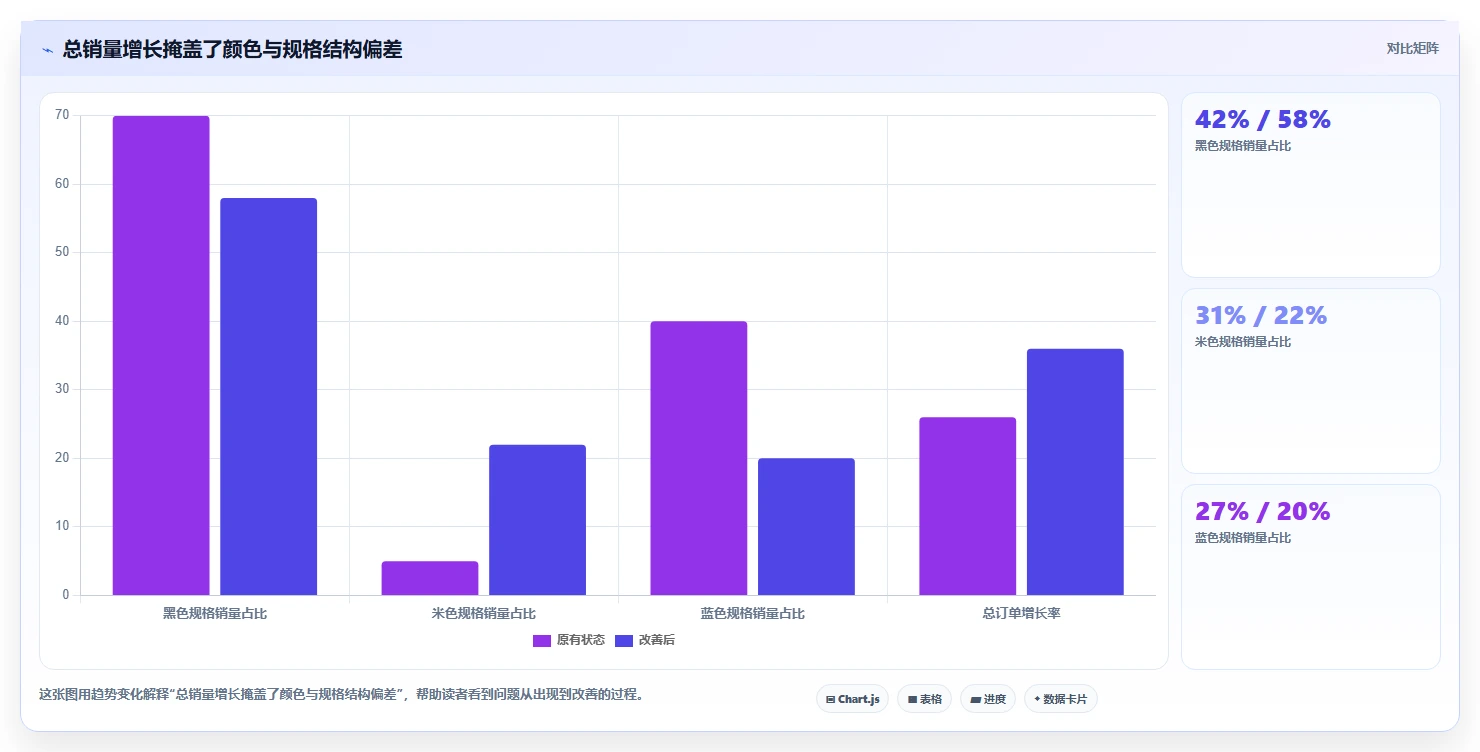1480x752 pixels.
Task: Click the y-axis value 40
Action: pyautogui.click(x=62, y=321)
